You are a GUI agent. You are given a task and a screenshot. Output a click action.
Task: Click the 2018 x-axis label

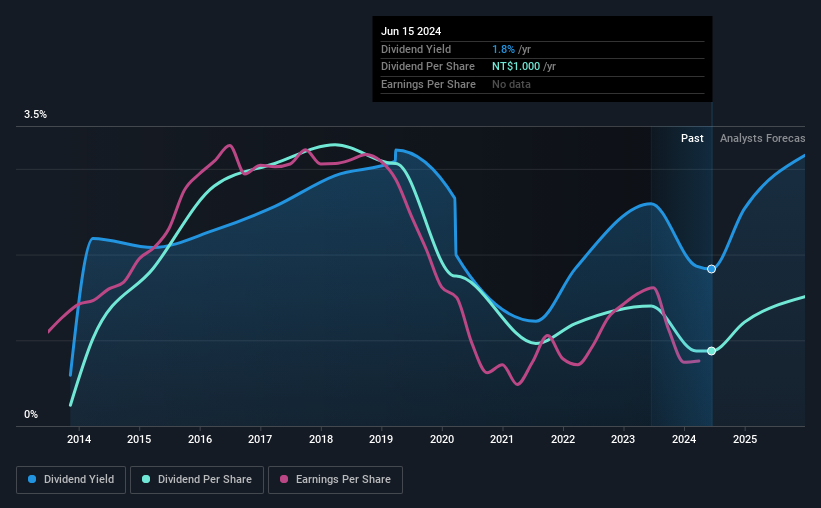pos(321,439)
